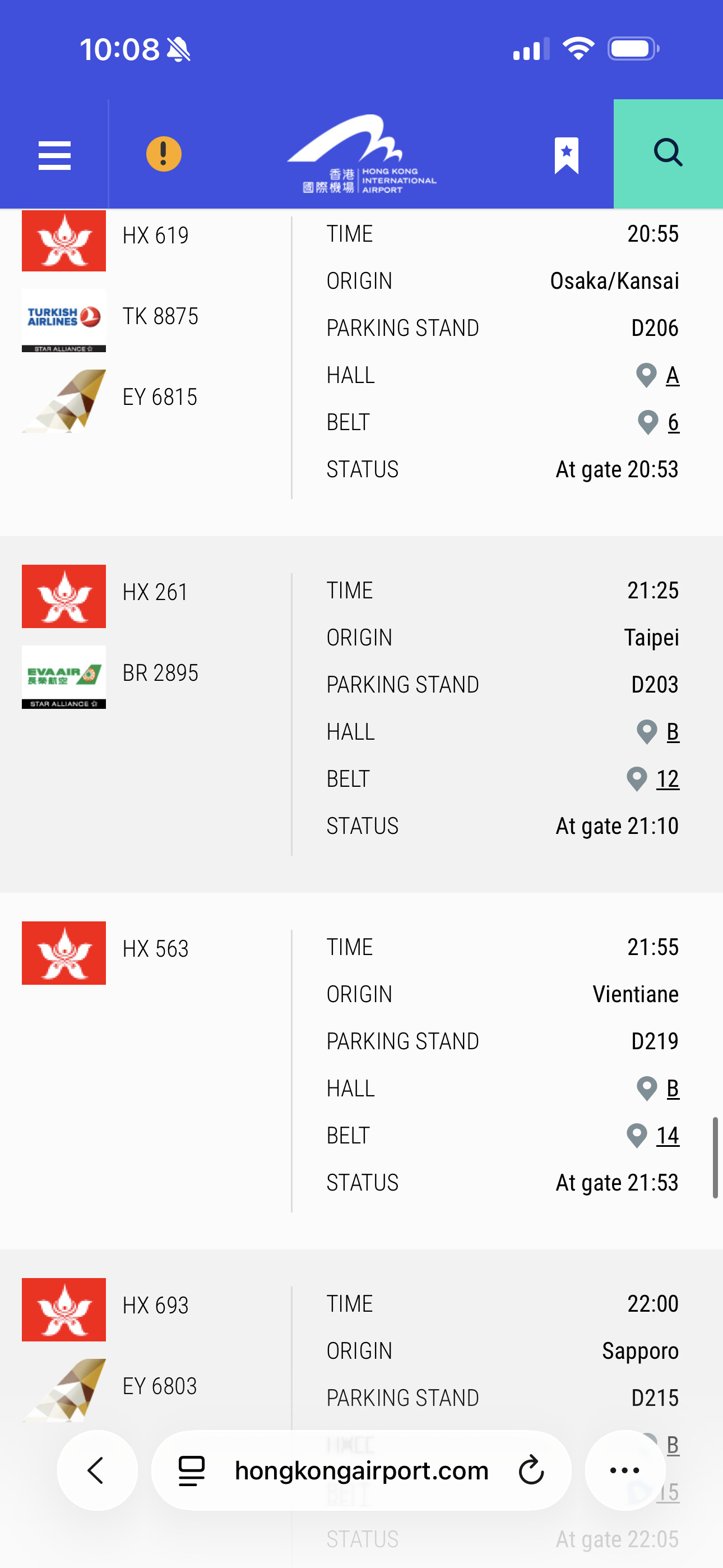Tap the orange alert notice icon
723x1568 pixels.
[x=164, y=154]
